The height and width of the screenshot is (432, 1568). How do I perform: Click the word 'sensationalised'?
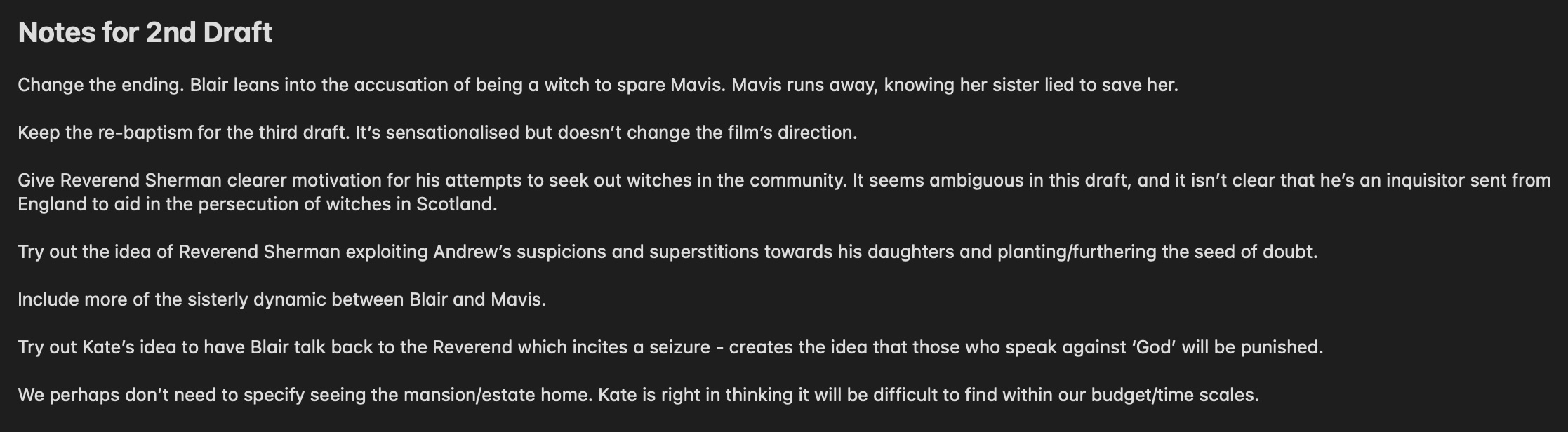(x=452, y=133)
